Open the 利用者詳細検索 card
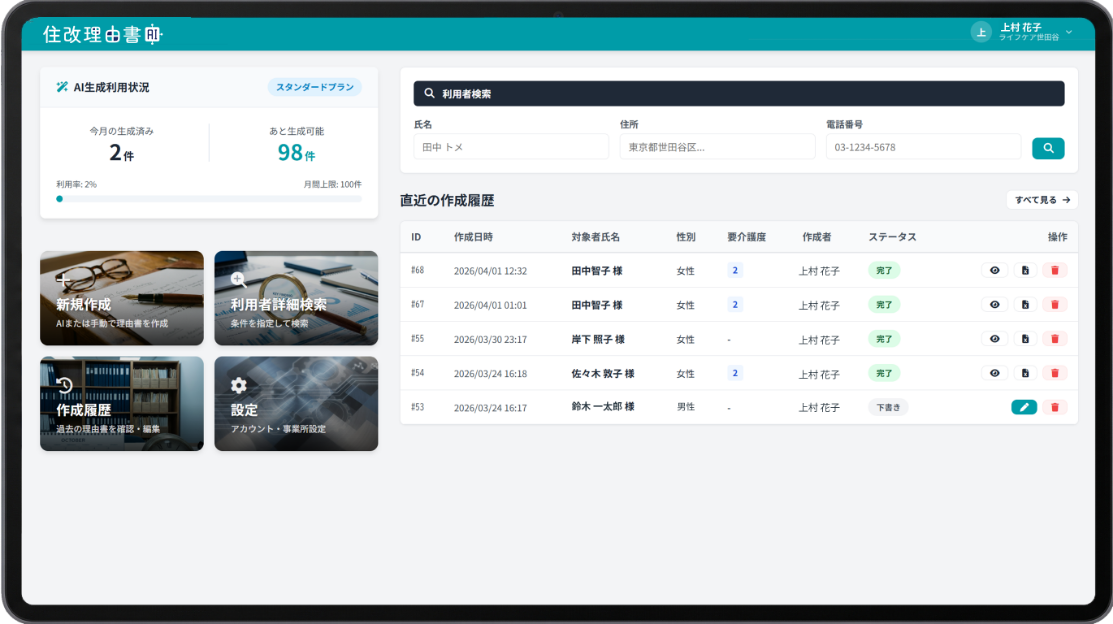This screenshot has width=1113, height=624. pos(296,298)
